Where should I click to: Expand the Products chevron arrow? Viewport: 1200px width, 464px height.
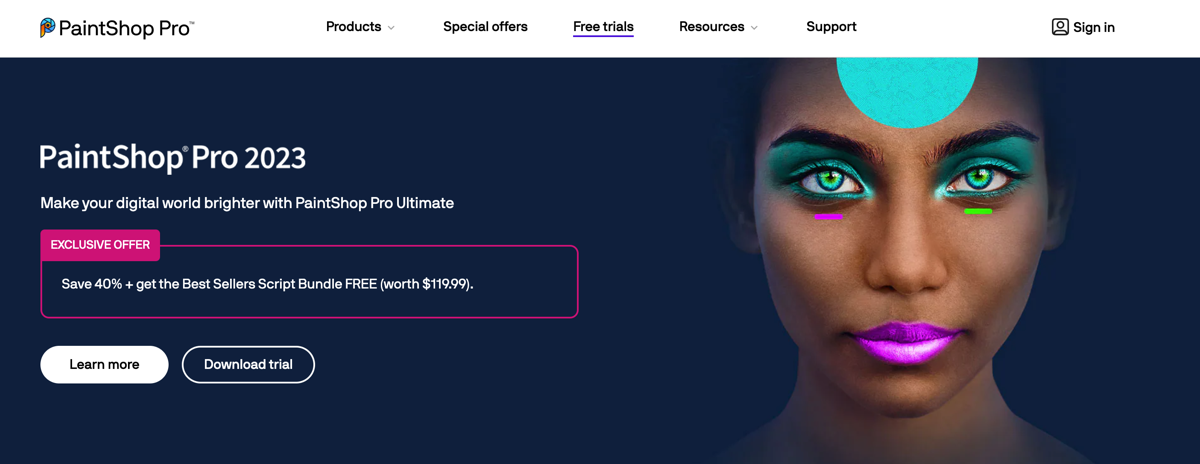coord(391,28)
